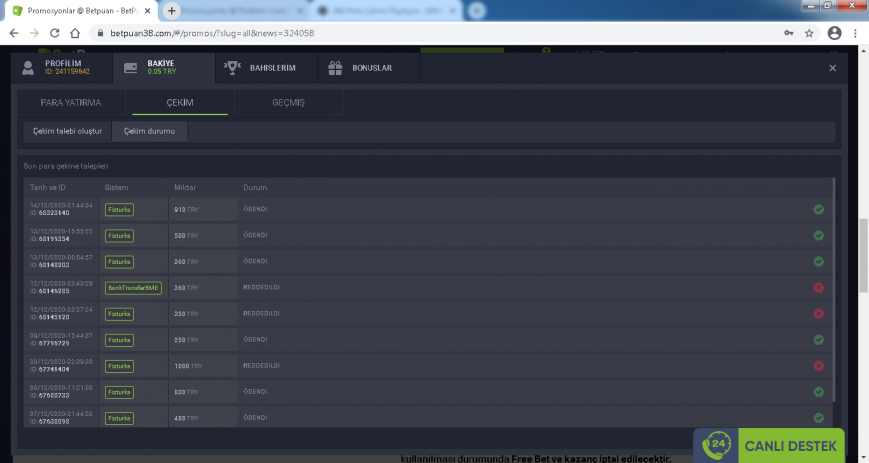Click the Son para çekme talepleri heading

(65, 166)
